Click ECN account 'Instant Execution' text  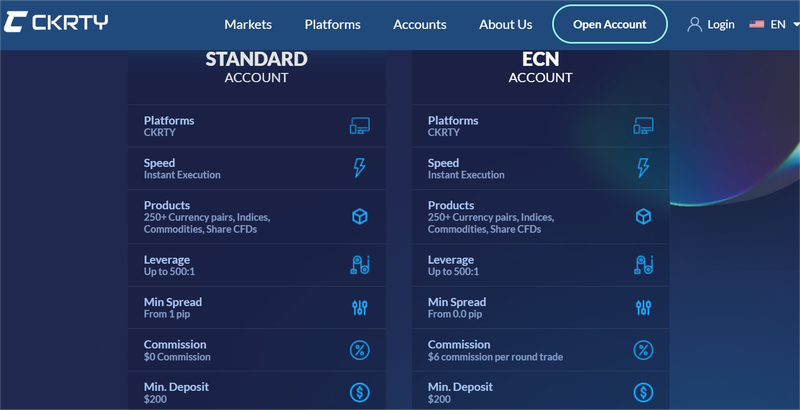[x=466, y=175]
